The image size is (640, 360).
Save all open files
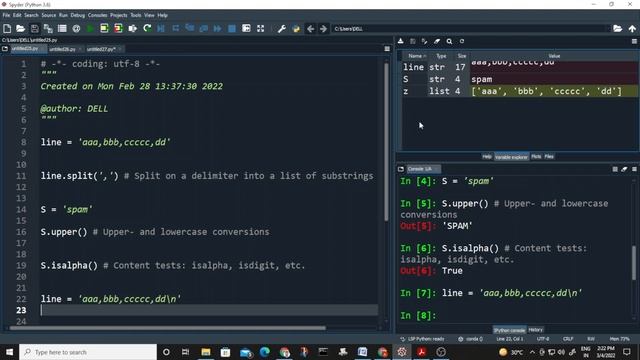tap(48, 29)
